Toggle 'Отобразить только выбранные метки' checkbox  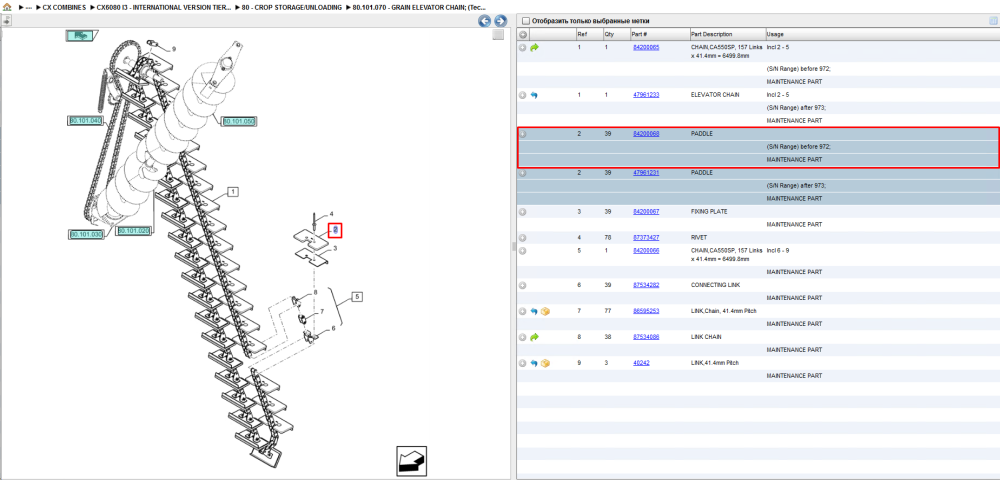526,21
